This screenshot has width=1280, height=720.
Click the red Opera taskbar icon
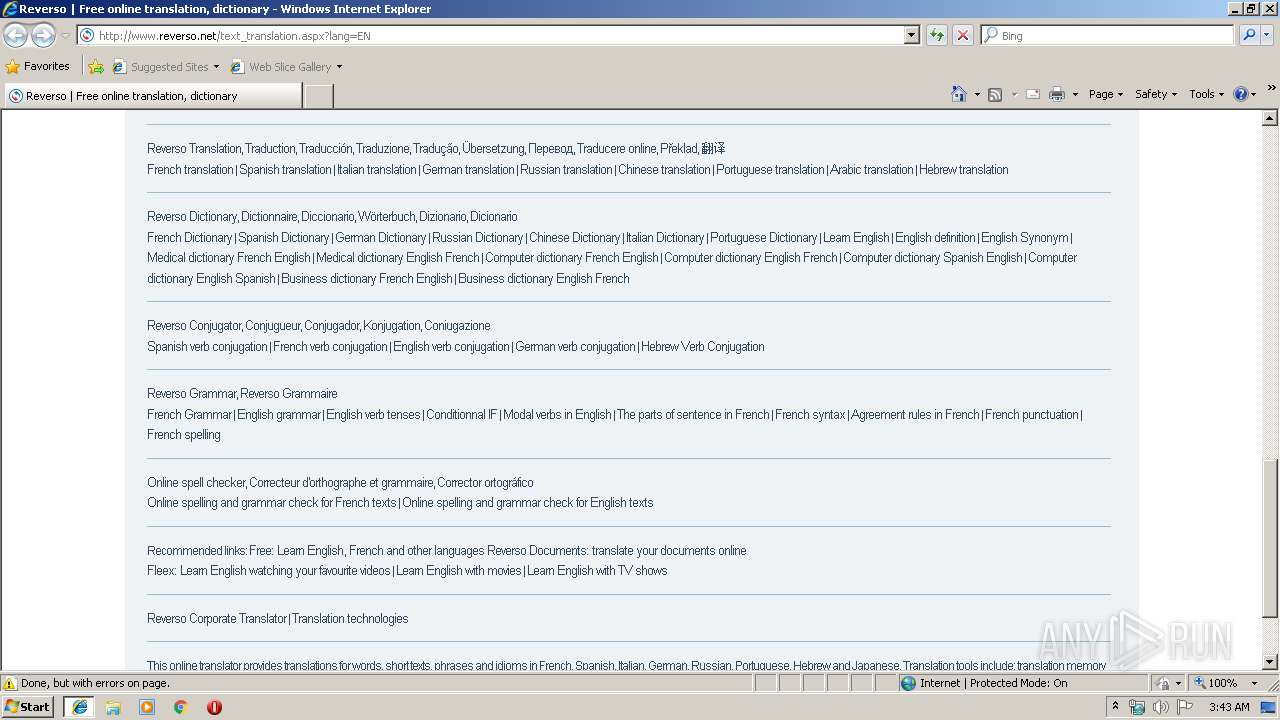[x=214, y=707]
